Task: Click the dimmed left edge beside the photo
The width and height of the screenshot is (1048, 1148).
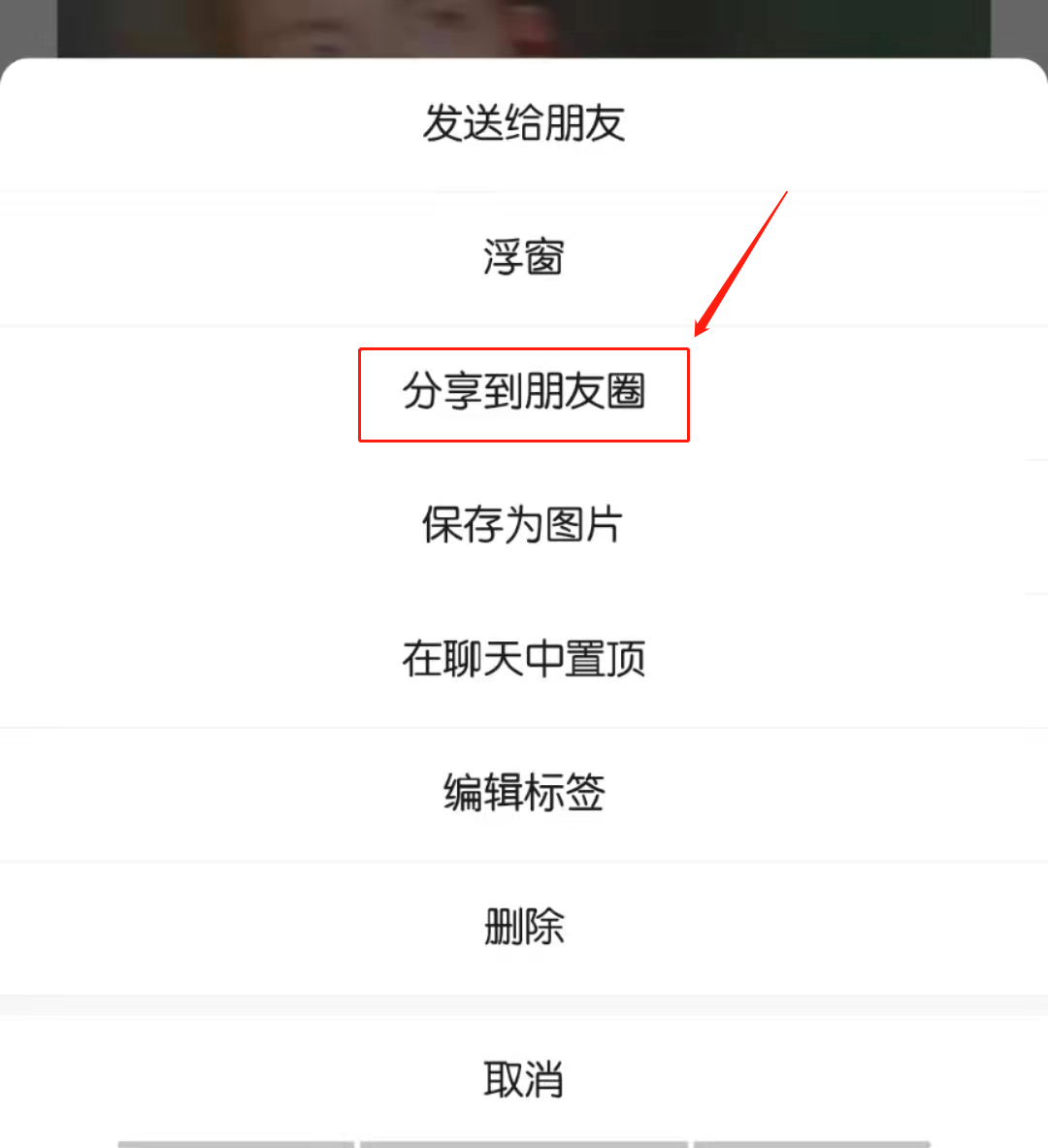Action: coord(28,28)
